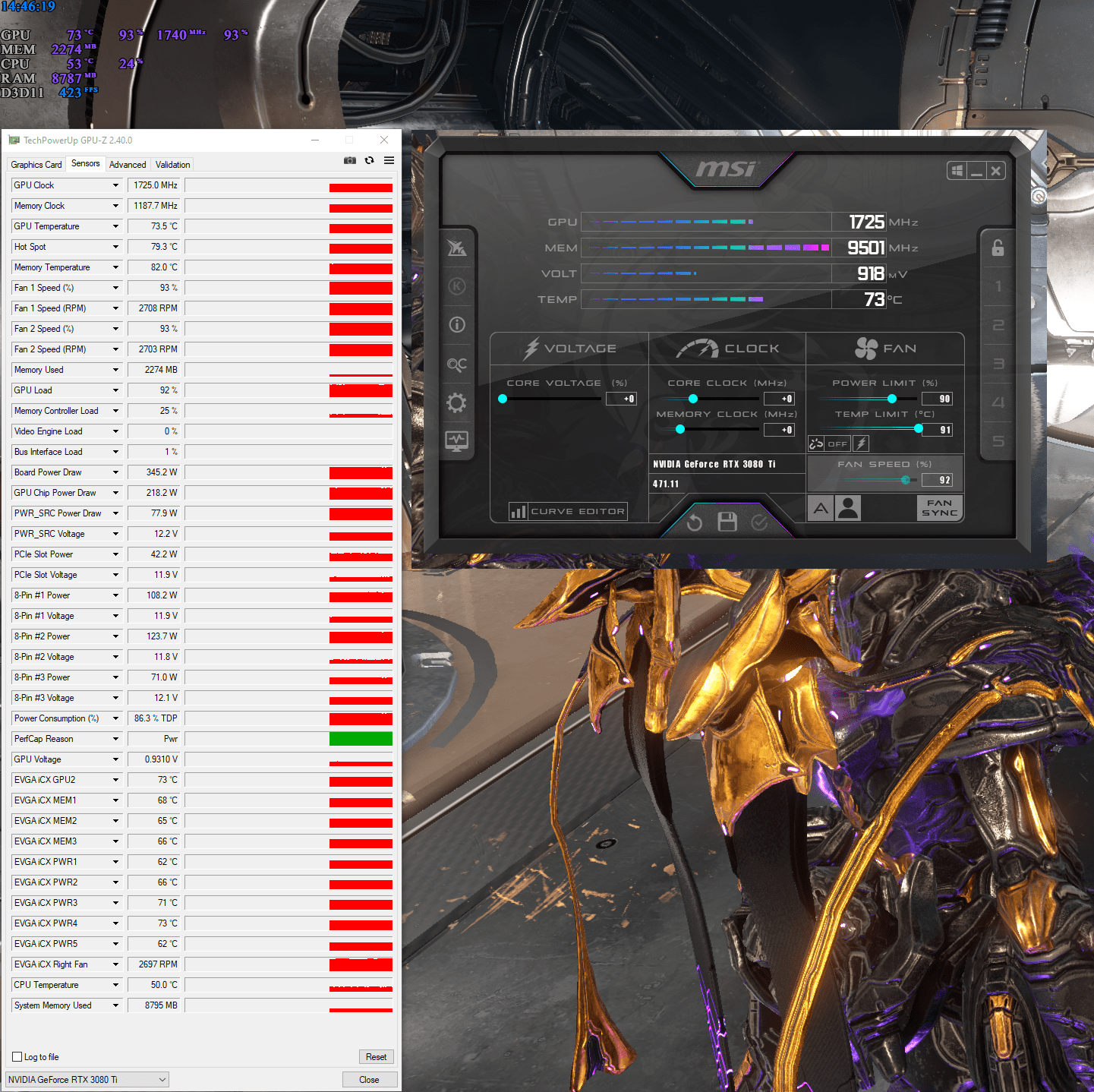Open Board Power Draw dropdown arrow
Image resolution: width=1094 pixels, height=1092 pixels.
[x=116, y=472]
